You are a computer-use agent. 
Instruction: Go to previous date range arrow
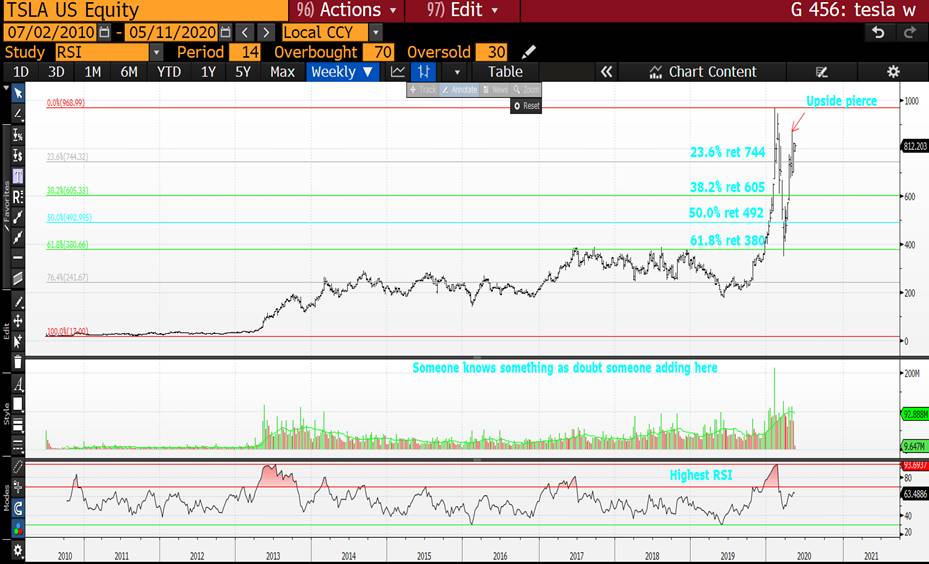tap(245, 32)
